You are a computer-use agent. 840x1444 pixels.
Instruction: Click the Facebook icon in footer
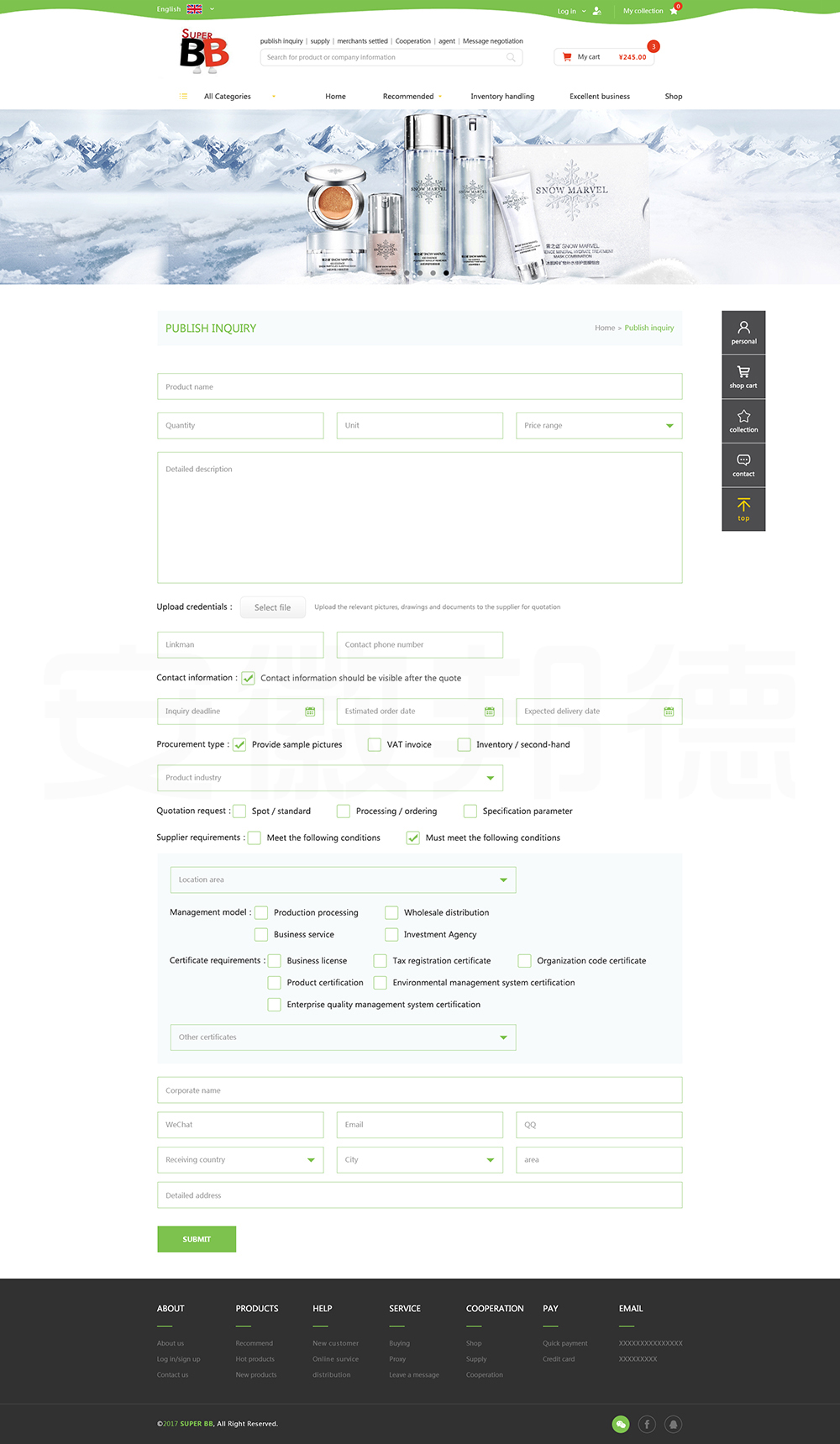point(647,1424)
